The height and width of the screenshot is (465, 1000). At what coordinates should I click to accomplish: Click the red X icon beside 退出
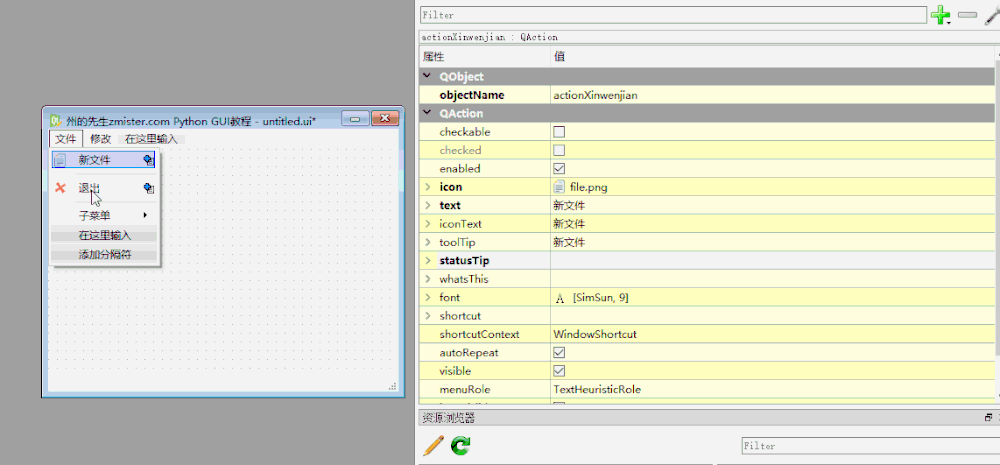click(x=61, y=188)
